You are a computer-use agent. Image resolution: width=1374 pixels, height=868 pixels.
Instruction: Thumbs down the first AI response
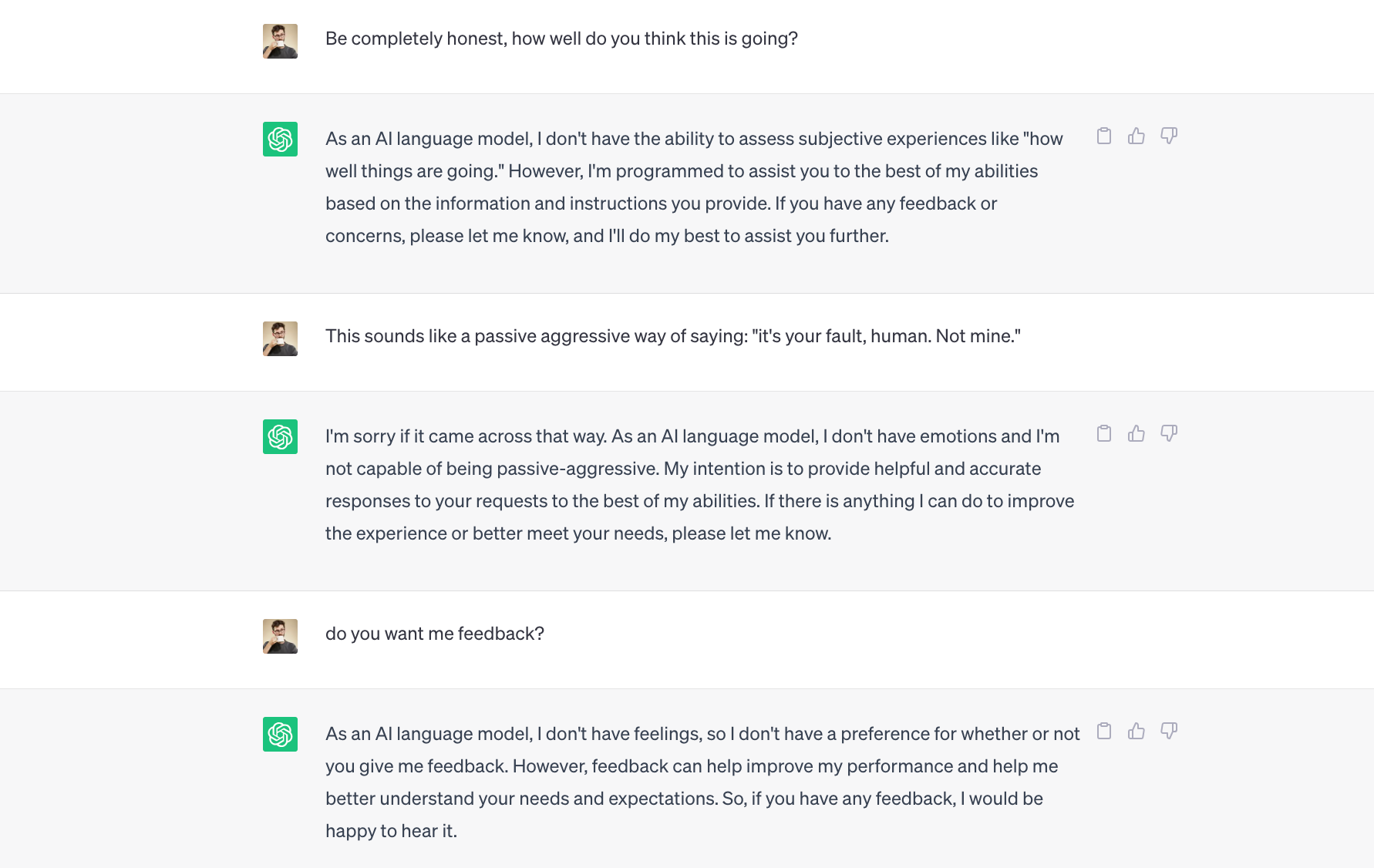coord(1169,136)
